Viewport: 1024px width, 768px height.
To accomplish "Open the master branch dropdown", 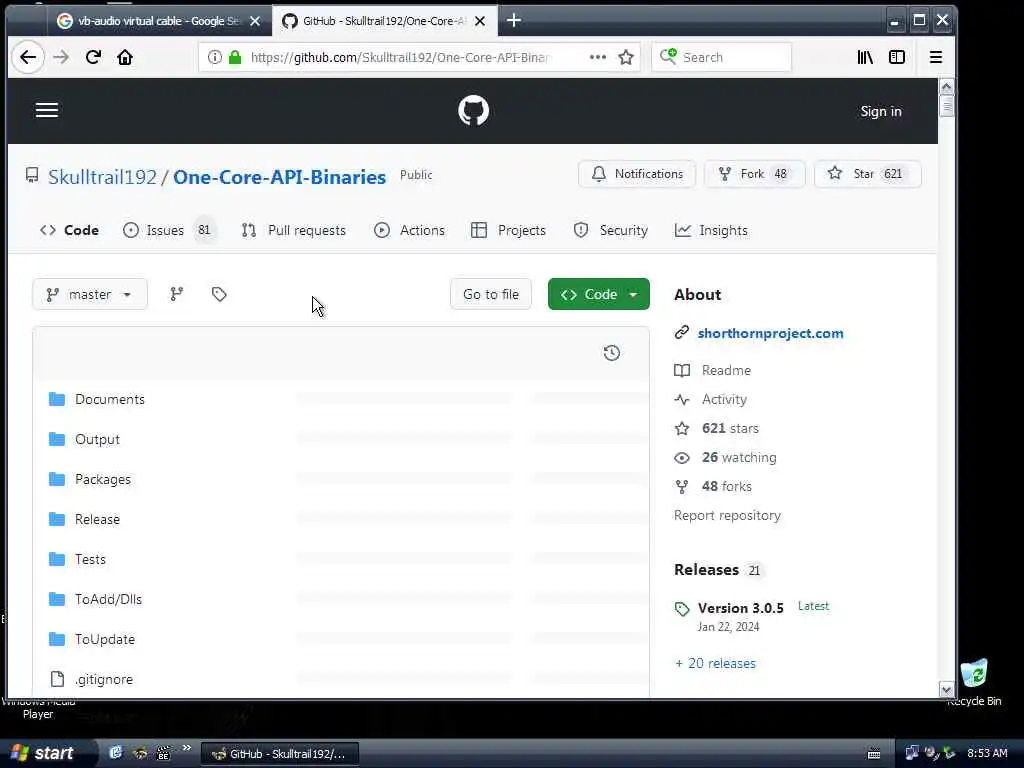I will 90,295.
